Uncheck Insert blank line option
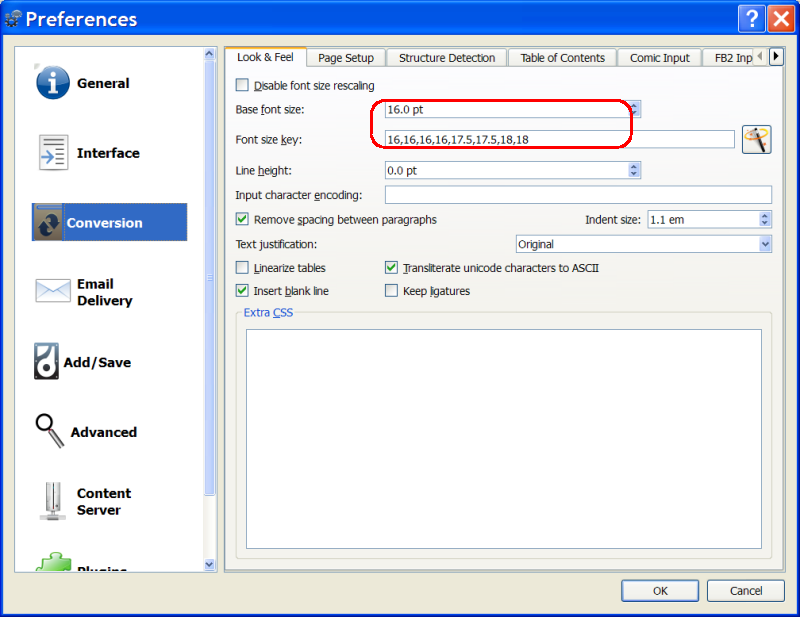The image size is (800, 617). [x=242, y=291]
